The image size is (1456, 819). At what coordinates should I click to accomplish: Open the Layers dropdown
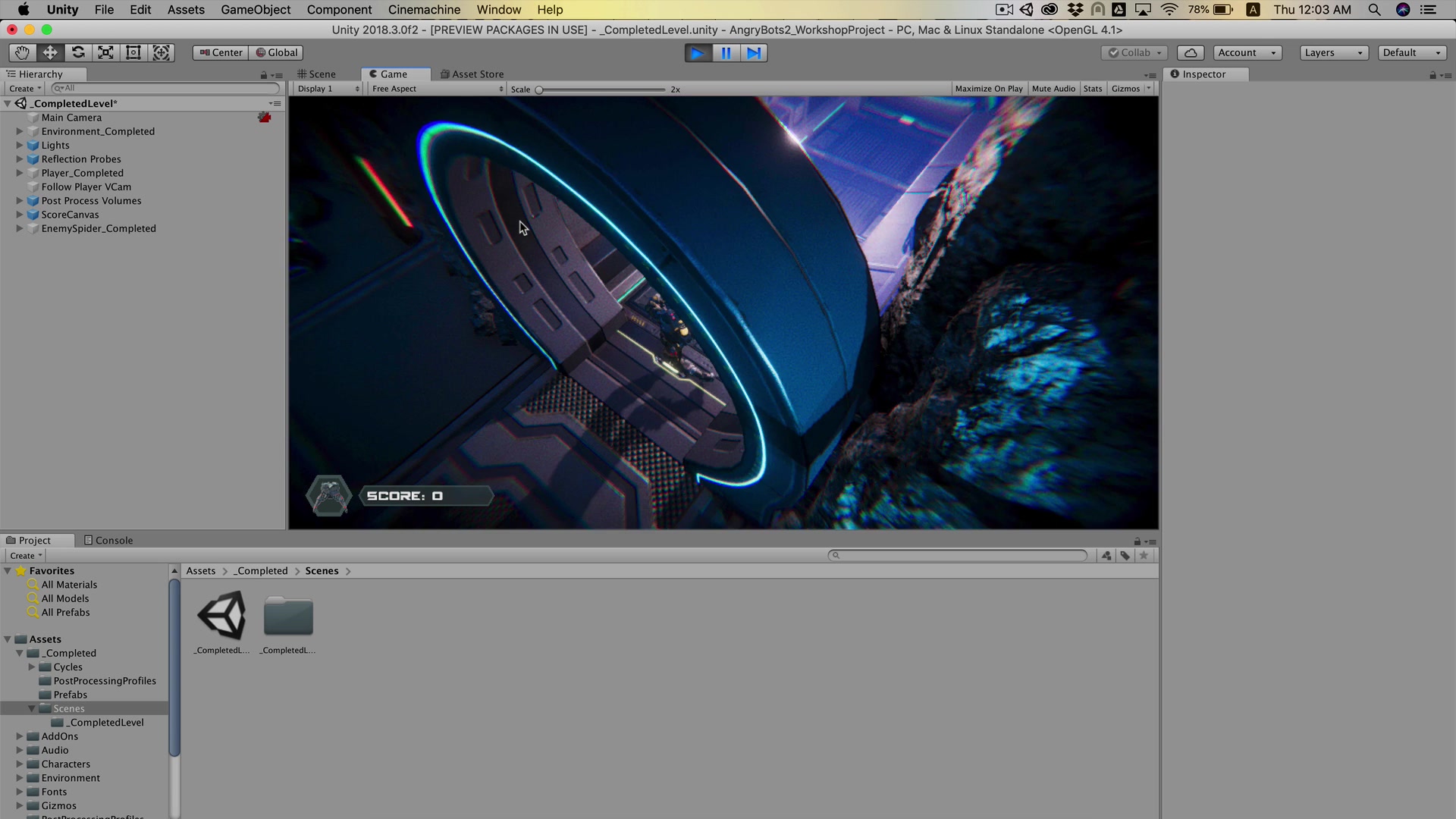1332,52
